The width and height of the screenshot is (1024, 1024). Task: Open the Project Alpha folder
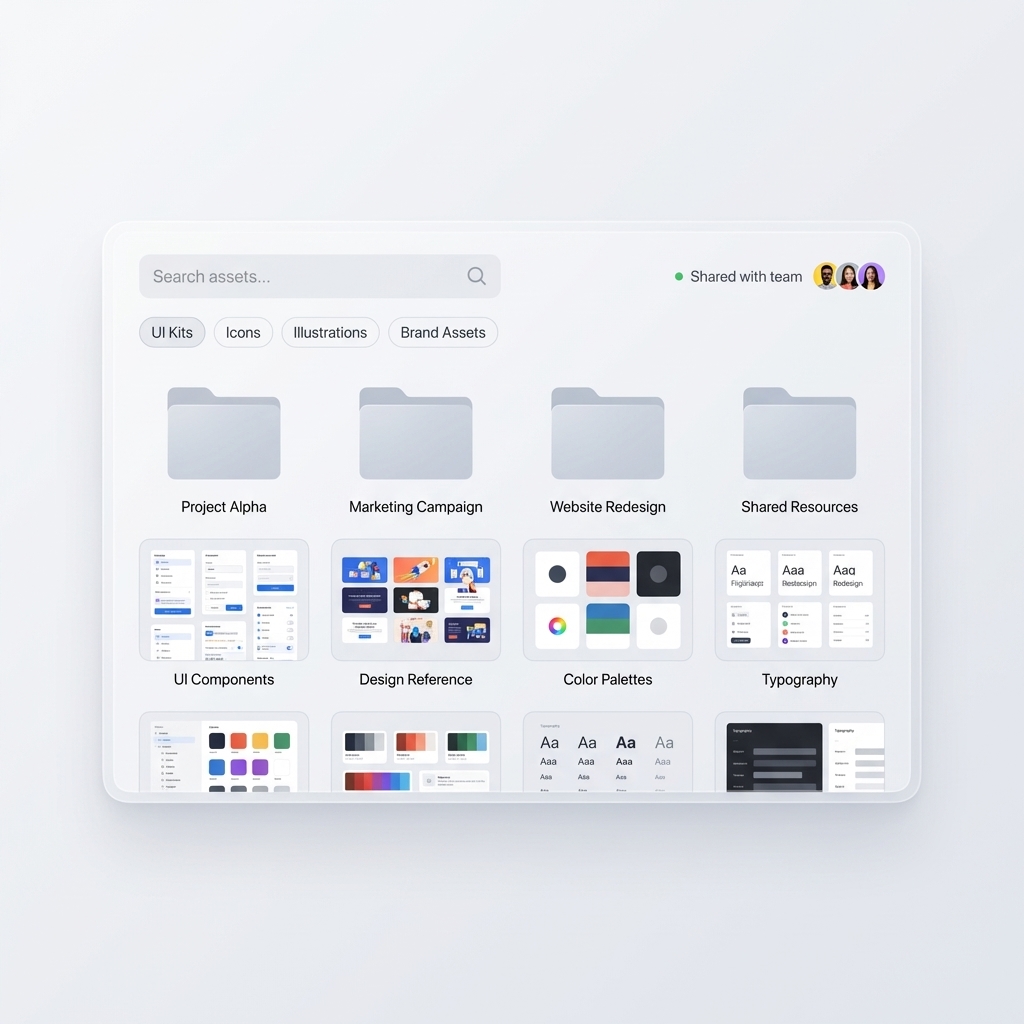pyautogui.click(x=223, y=433)
